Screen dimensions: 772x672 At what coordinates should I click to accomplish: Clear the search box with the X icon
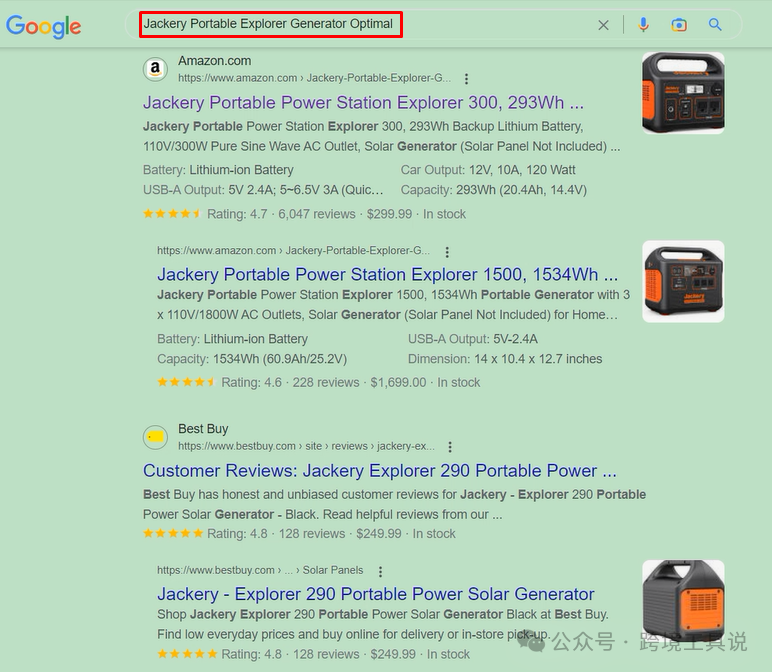pos(603,25)
